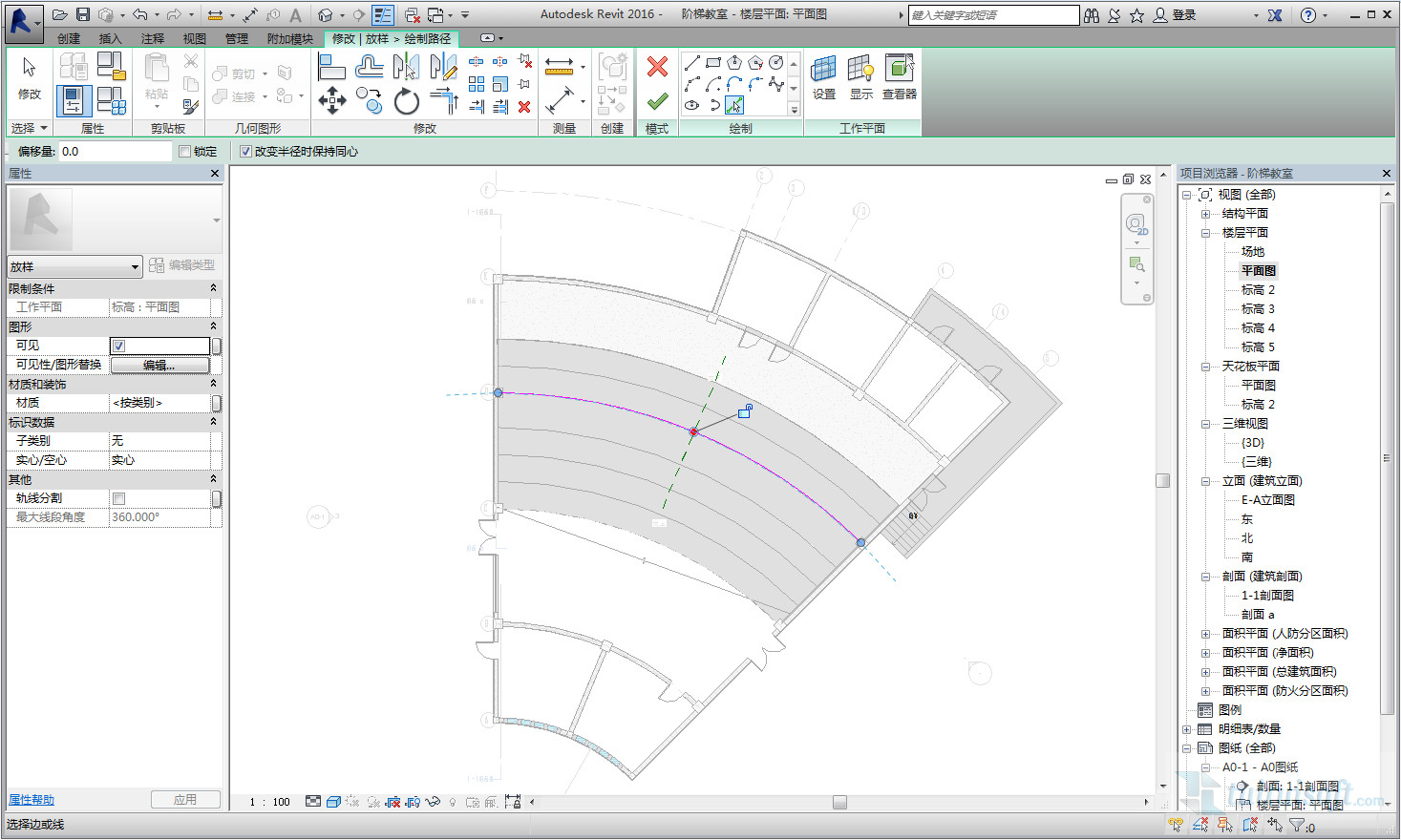
Task: Enable the 锁定 (Lock) checkbox
Action: point(185,152)
